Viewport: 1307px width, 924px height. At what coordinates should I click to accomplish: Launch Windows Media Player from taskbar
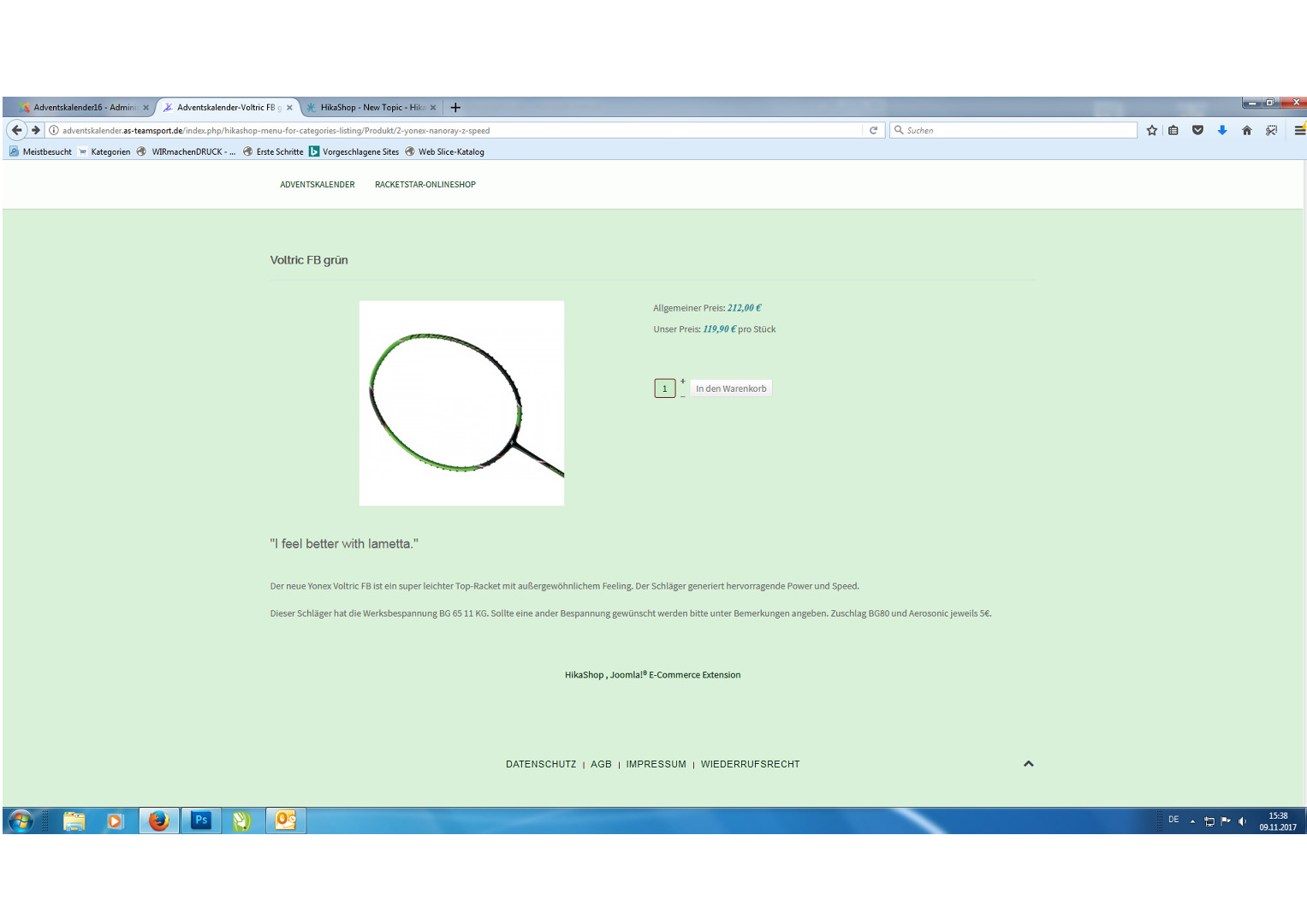116,821
